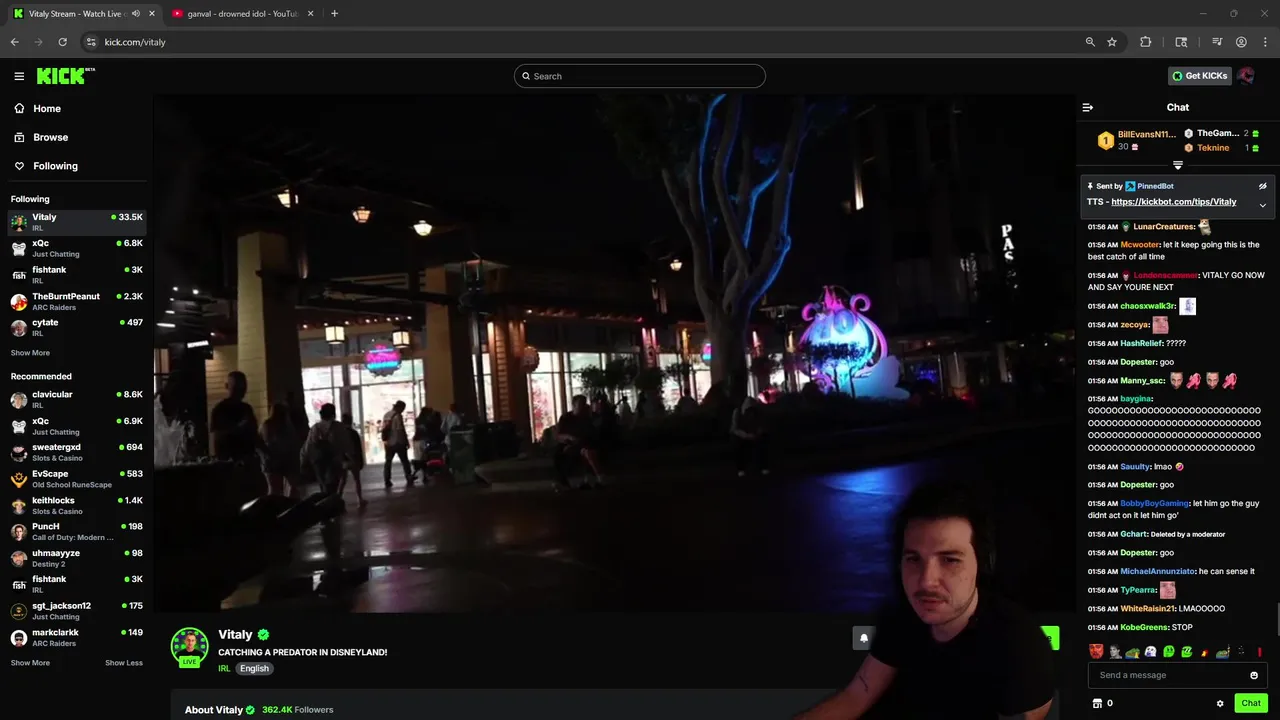
Task: Open cytate channel in sidebar
Action: (78, 327)
